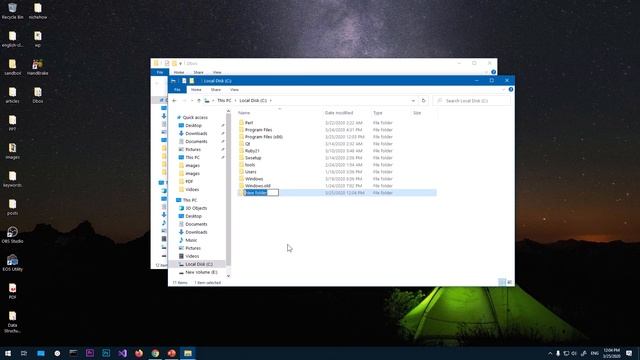The width and height of the screenshot is (640, 360).
Task: Select Quick access in the navigation pane
Action: coord(195,118)
